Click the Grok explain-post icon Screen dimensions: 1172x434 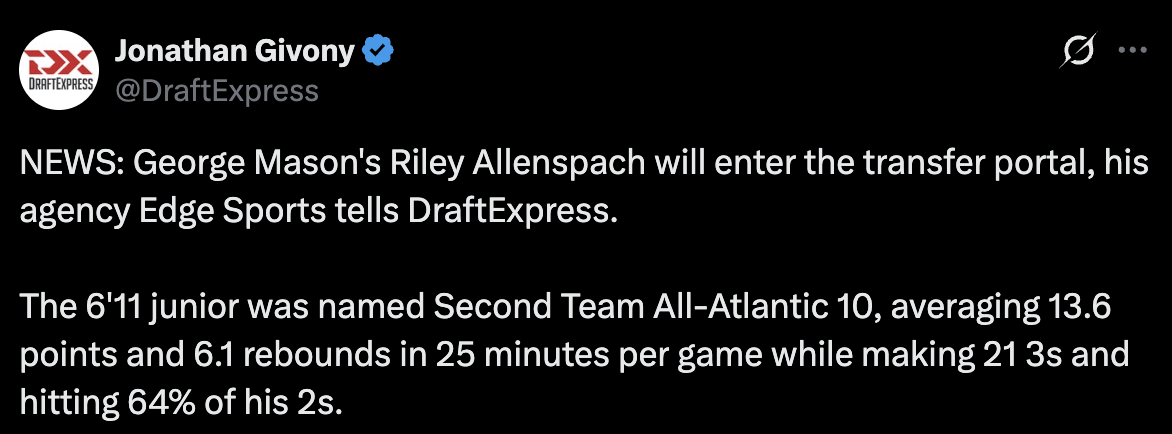(x=1079, y=52)
